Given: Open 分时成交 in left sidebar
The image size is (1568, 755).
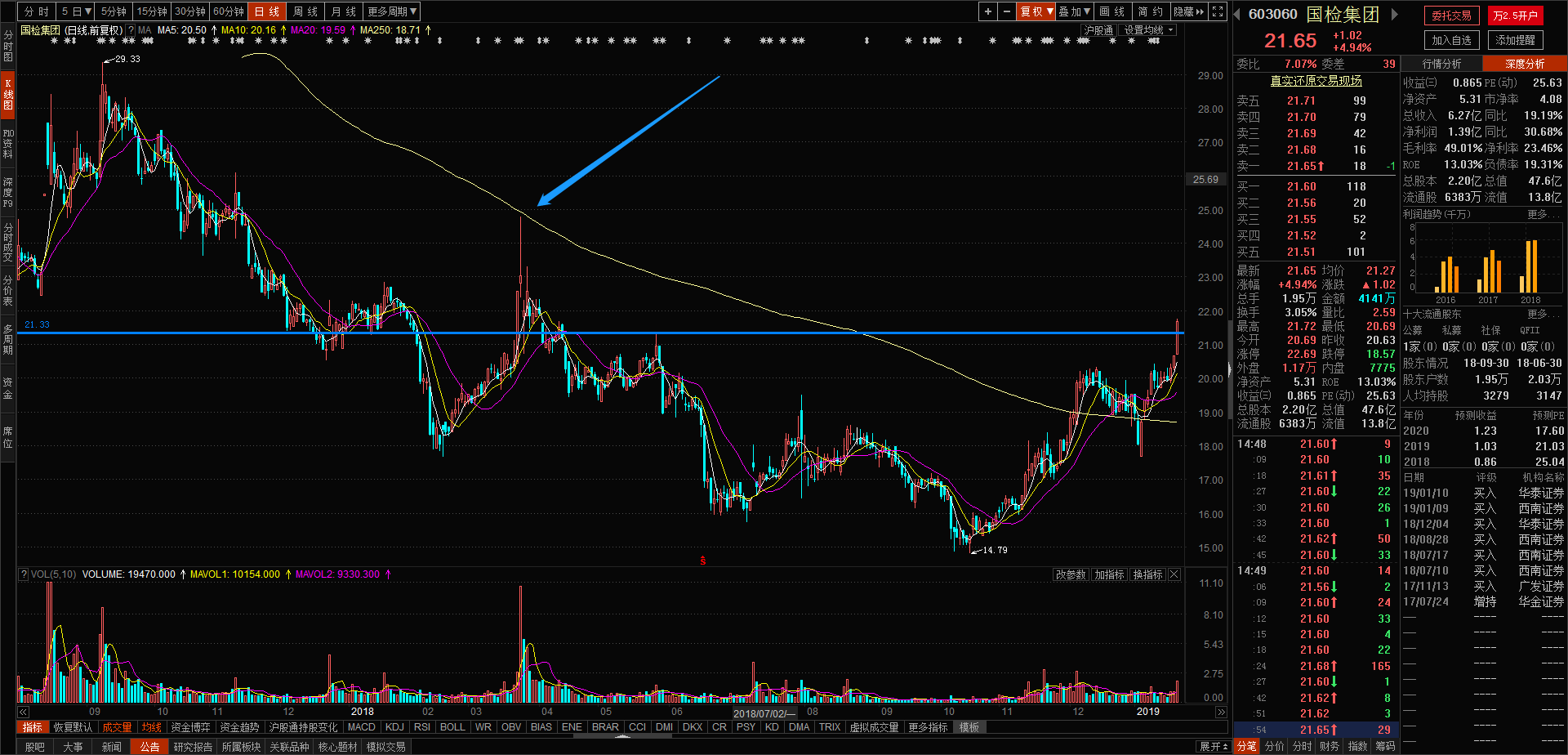Looking at the screenshot, I should click(x=7, y=242).
